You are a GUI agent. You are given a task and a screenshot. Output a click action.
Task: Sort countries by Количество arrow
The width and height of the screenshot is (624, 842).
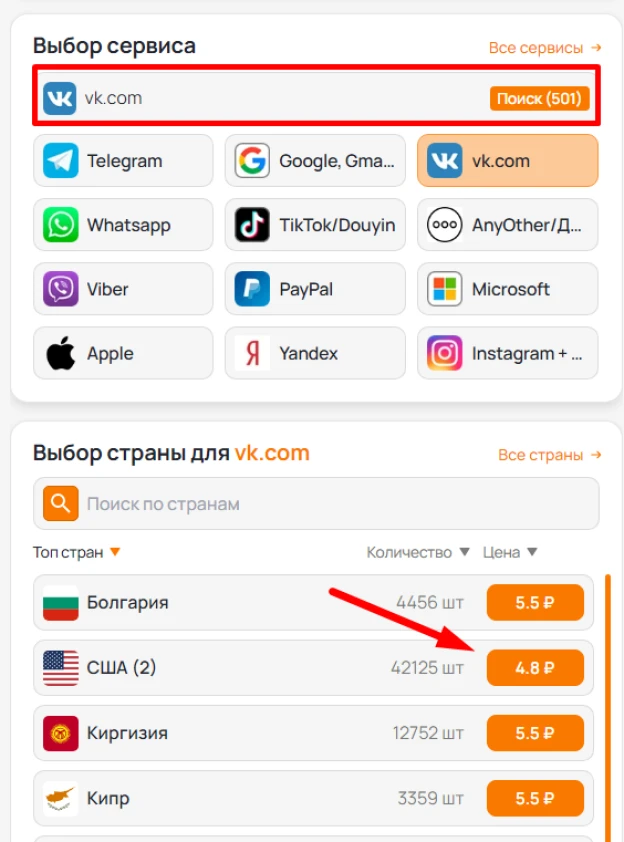point(465,551)
